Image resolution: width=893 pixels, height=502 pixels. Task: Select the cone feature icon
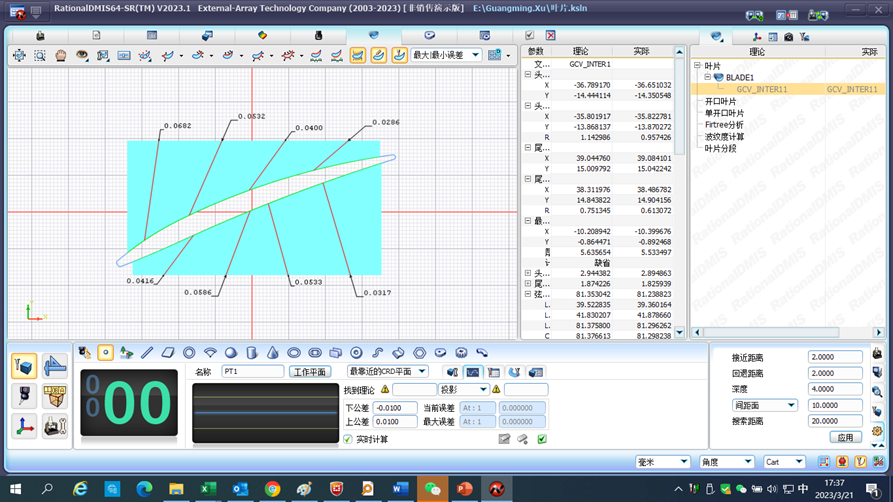point(273,353)
